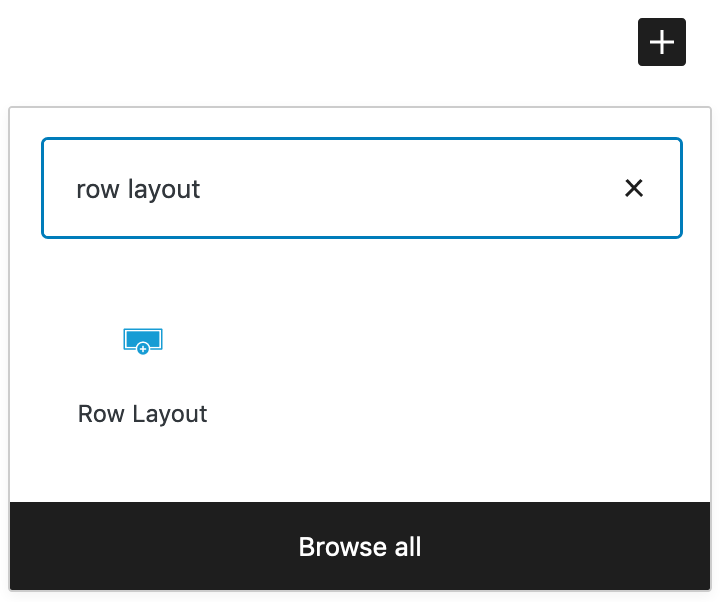Reset the block search using the X
This screenshot has height=602, width=720.
pos(634,188)
